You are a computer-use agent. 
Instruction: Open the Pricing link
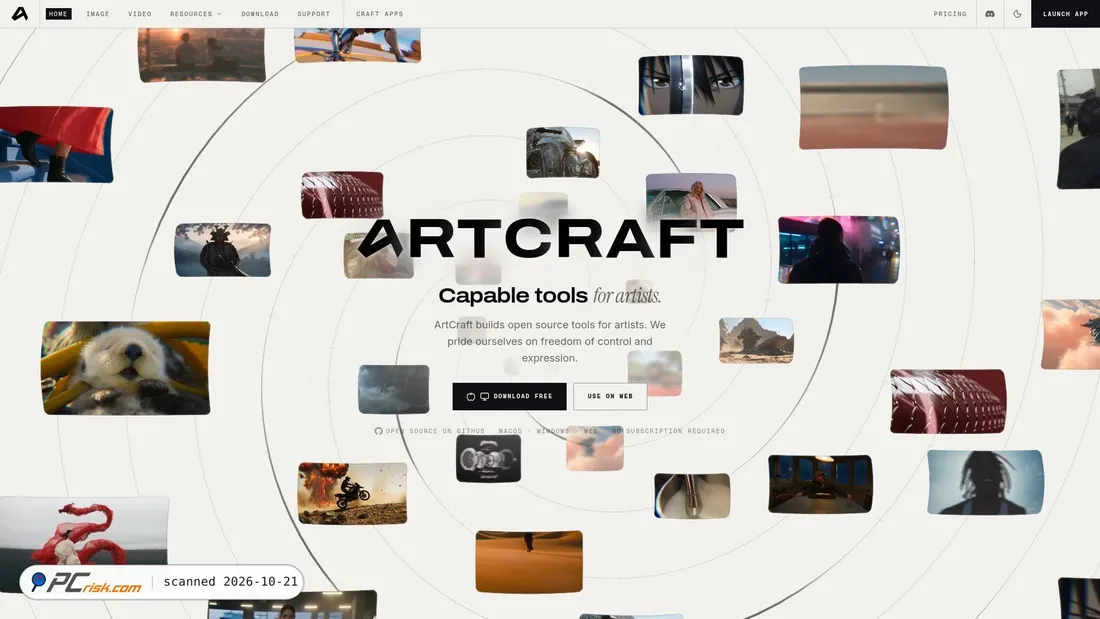[950, 14]
